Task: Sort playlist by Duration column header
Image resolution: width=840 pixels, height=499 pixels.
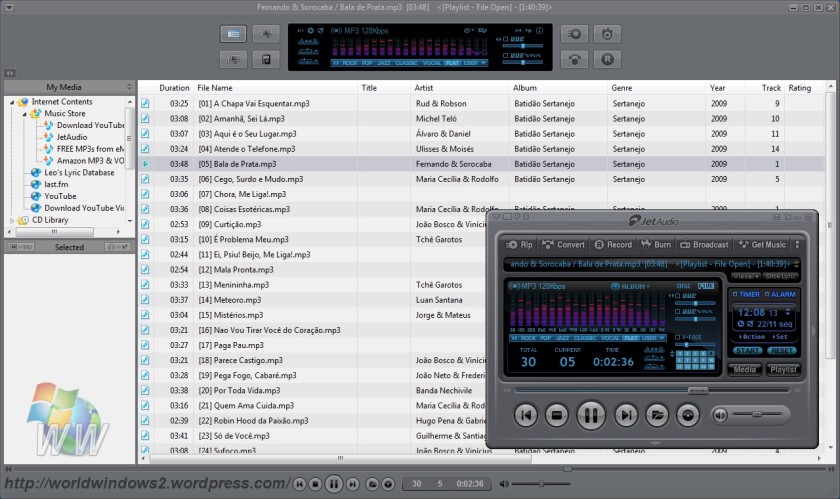Action: pyautogui.click(x=174, y=88)
